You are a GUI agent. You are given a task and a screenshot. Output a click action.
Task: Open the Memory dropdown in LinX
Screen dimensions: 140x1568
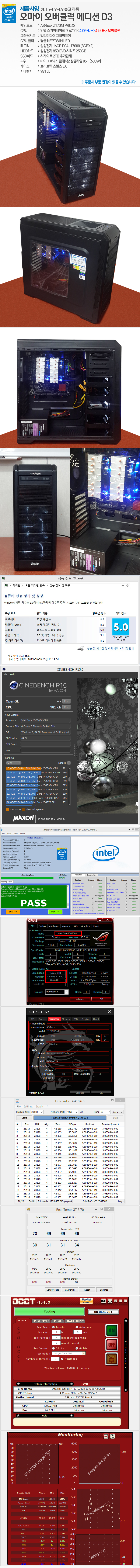pyautogui.click(x=72, y=1112)
